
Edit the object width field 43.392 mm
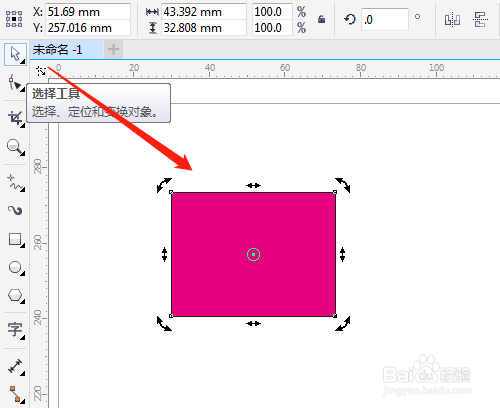pyautogui.click(x=204, y=12)
